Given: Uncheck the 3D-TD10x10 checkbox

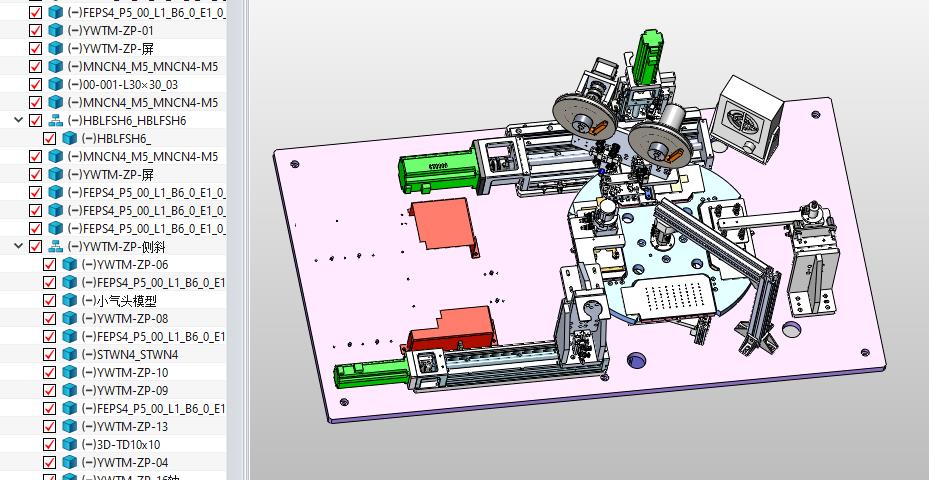Looking at the screenshot, I should coord(50,444).
